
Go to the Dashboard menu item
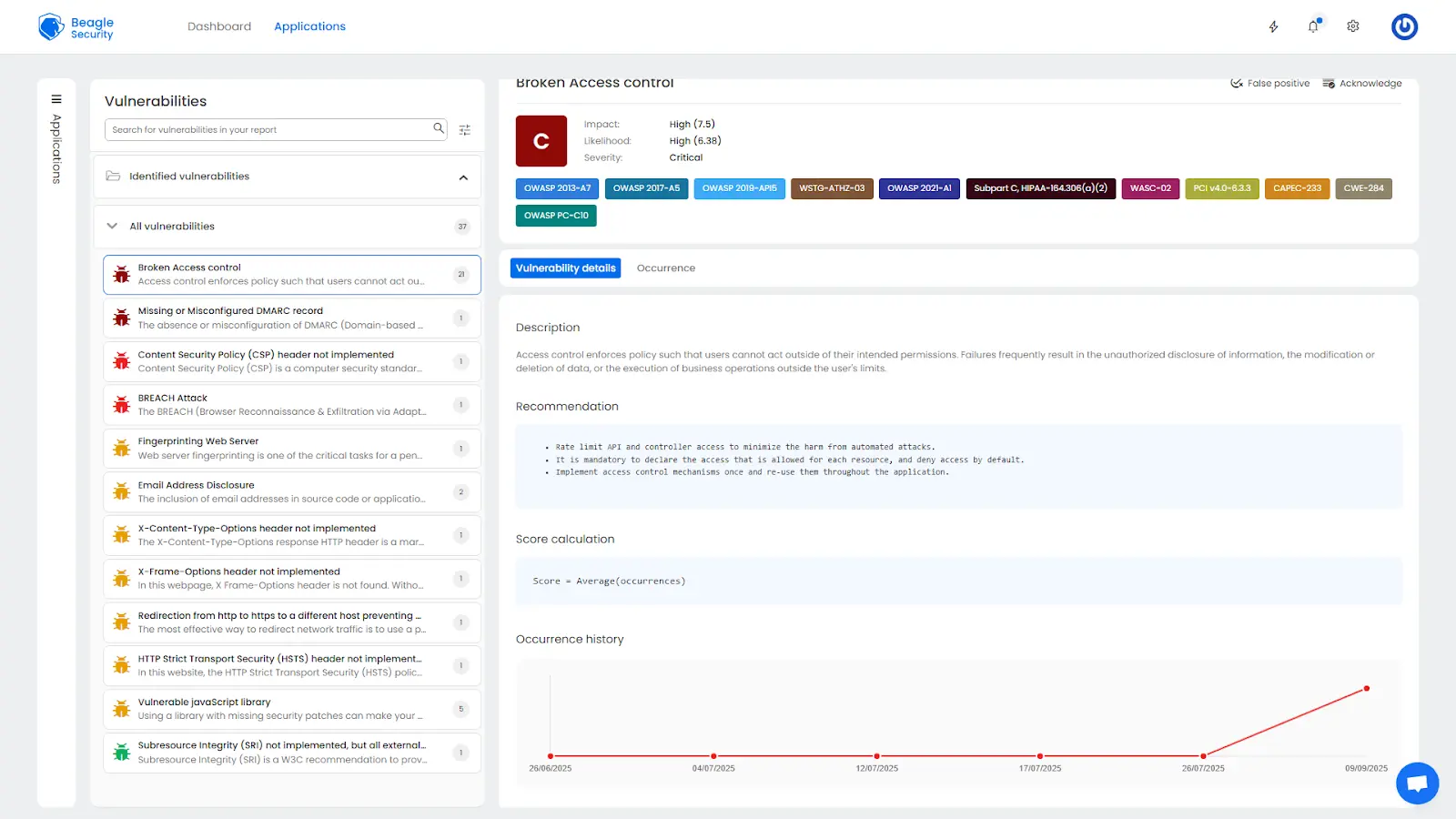(x=219, y=26)
